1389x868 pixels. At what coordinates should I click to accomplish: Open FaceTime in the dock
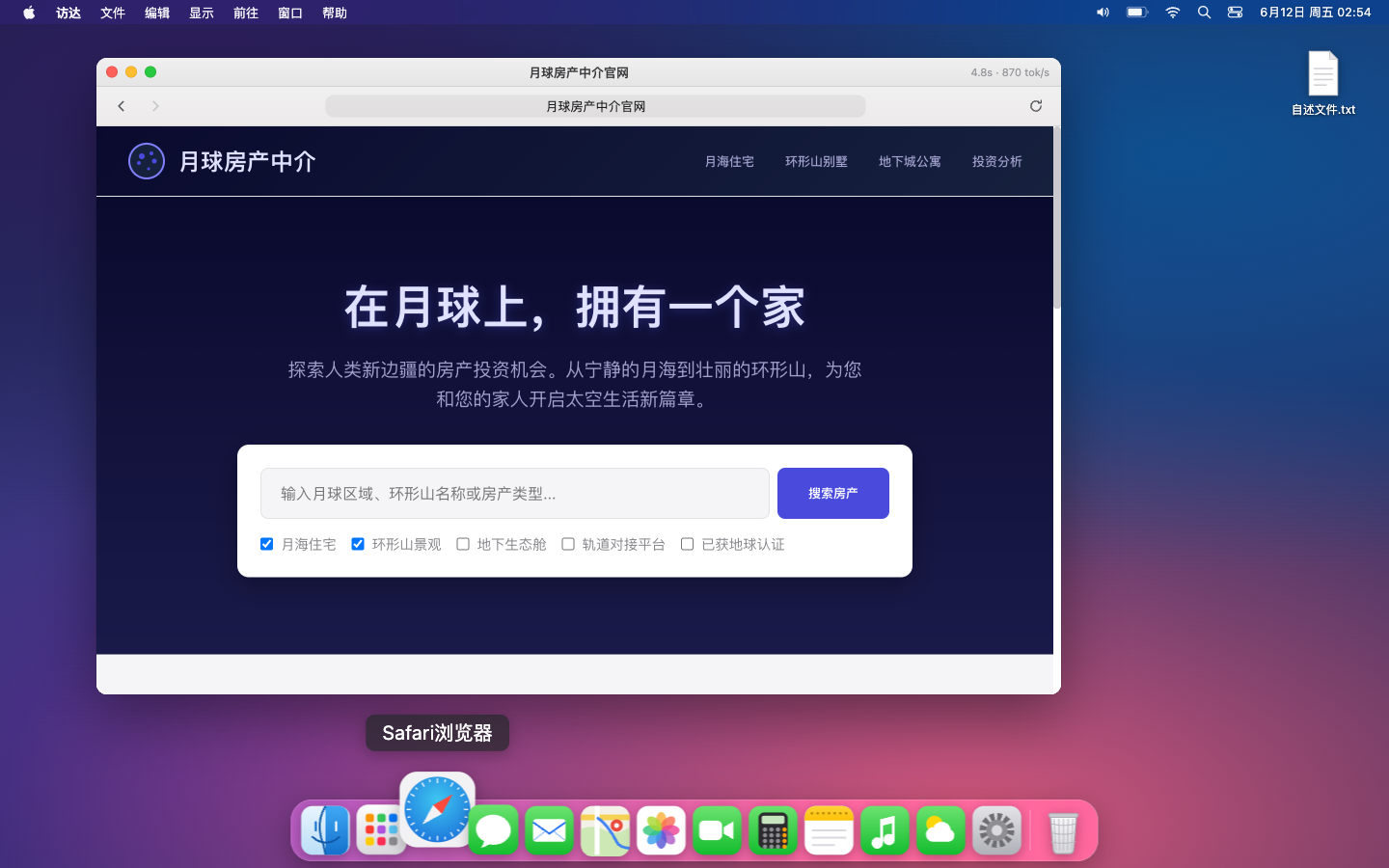tap(718, 830)
